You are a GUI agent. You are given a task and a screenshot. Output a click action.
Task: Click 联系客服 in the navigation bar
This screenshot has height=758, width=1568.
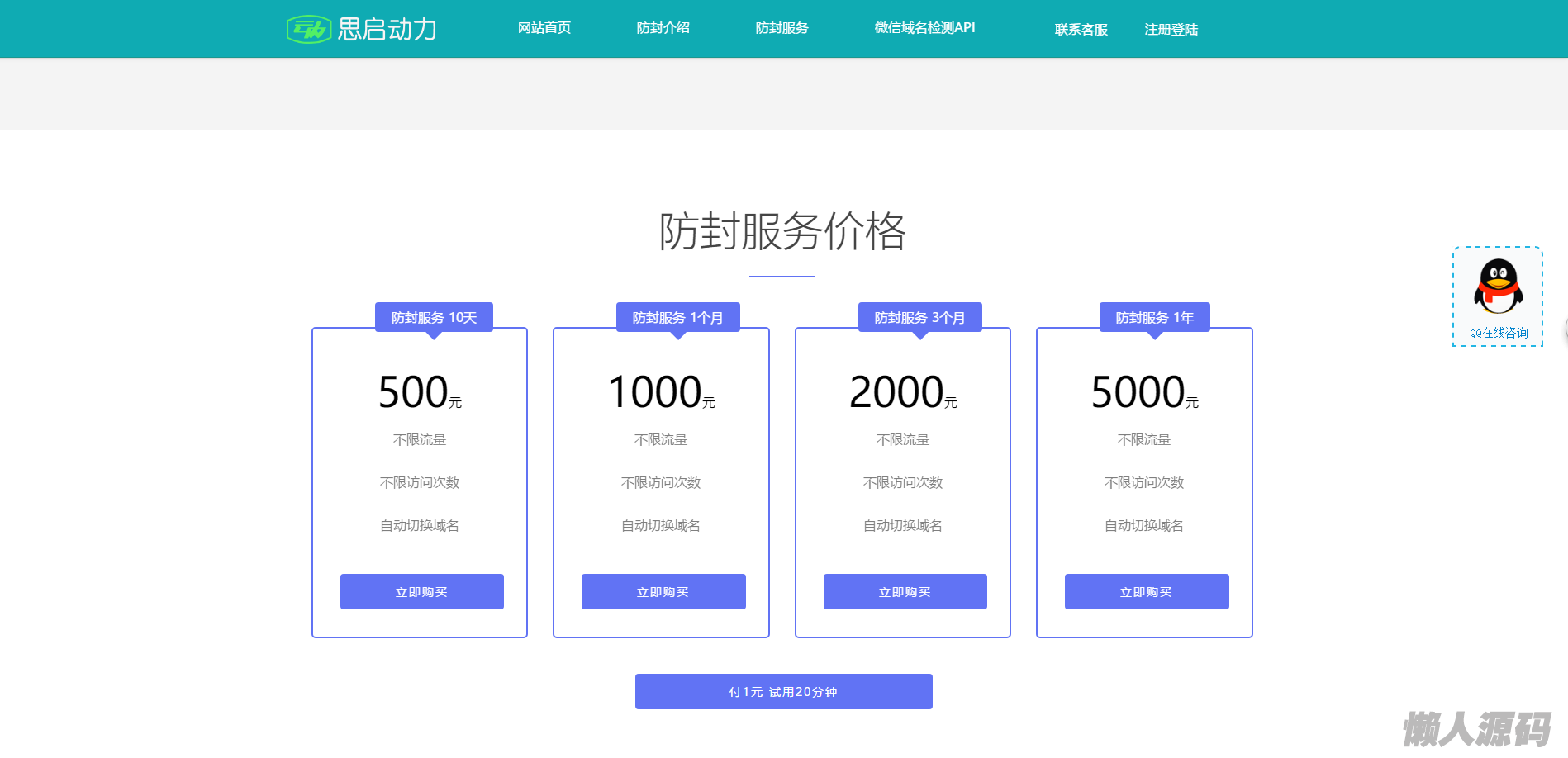pos(1081,30)
